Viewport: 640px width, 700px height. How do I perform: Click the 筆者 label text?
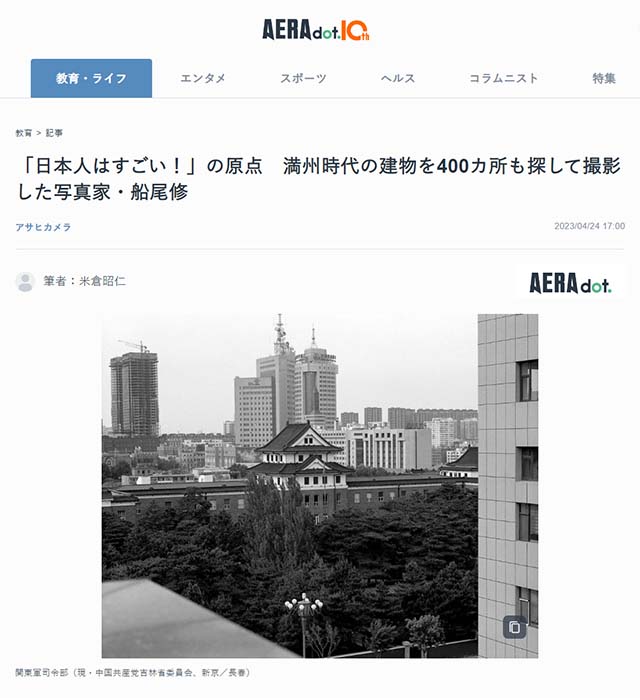54,281
